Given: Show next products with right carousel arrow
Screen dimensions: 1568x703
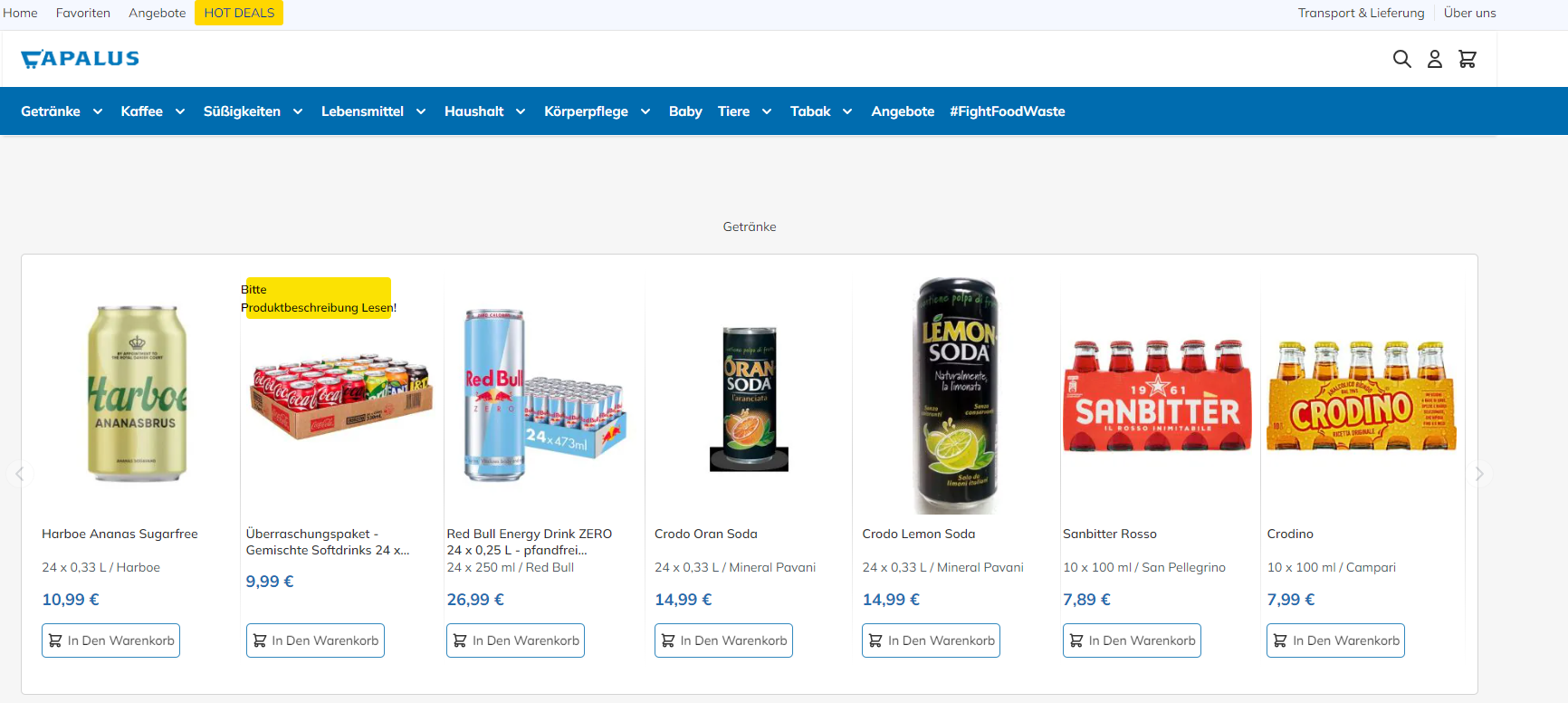Looking at the screenshot, I should [x=1479, y=474].
